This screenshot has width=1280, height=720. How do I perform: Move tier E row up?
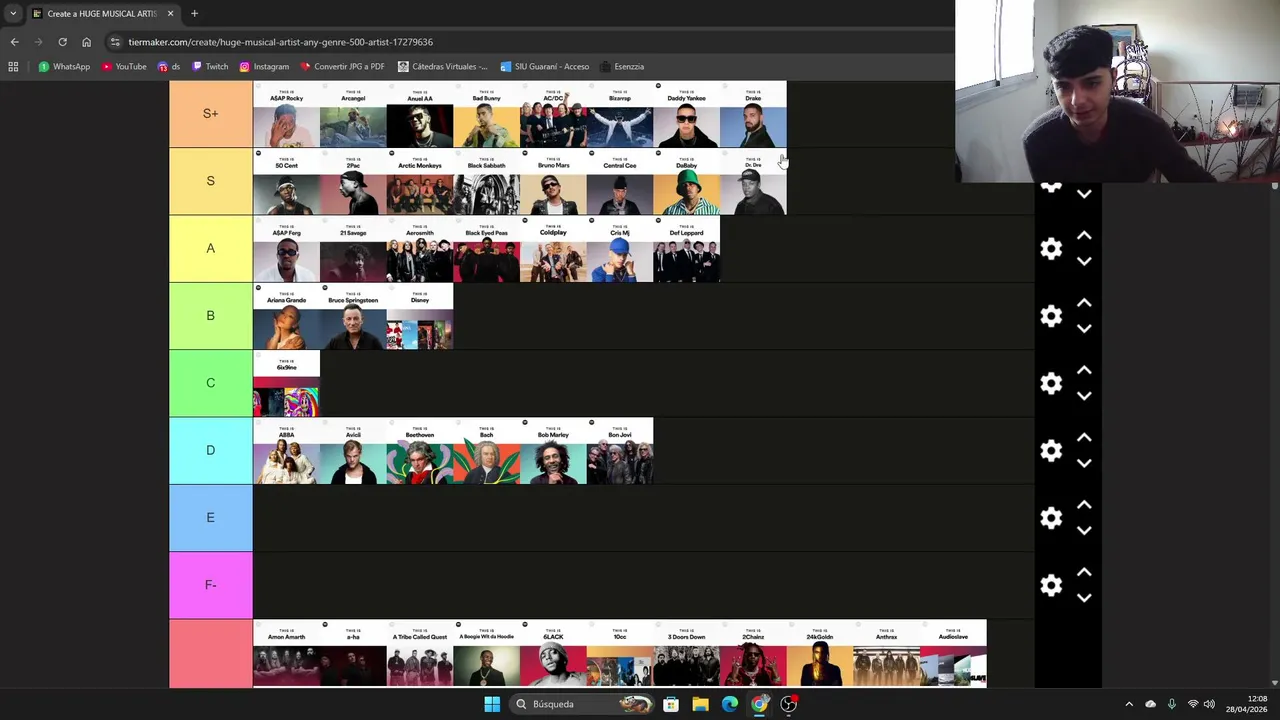pos(1084,505)
